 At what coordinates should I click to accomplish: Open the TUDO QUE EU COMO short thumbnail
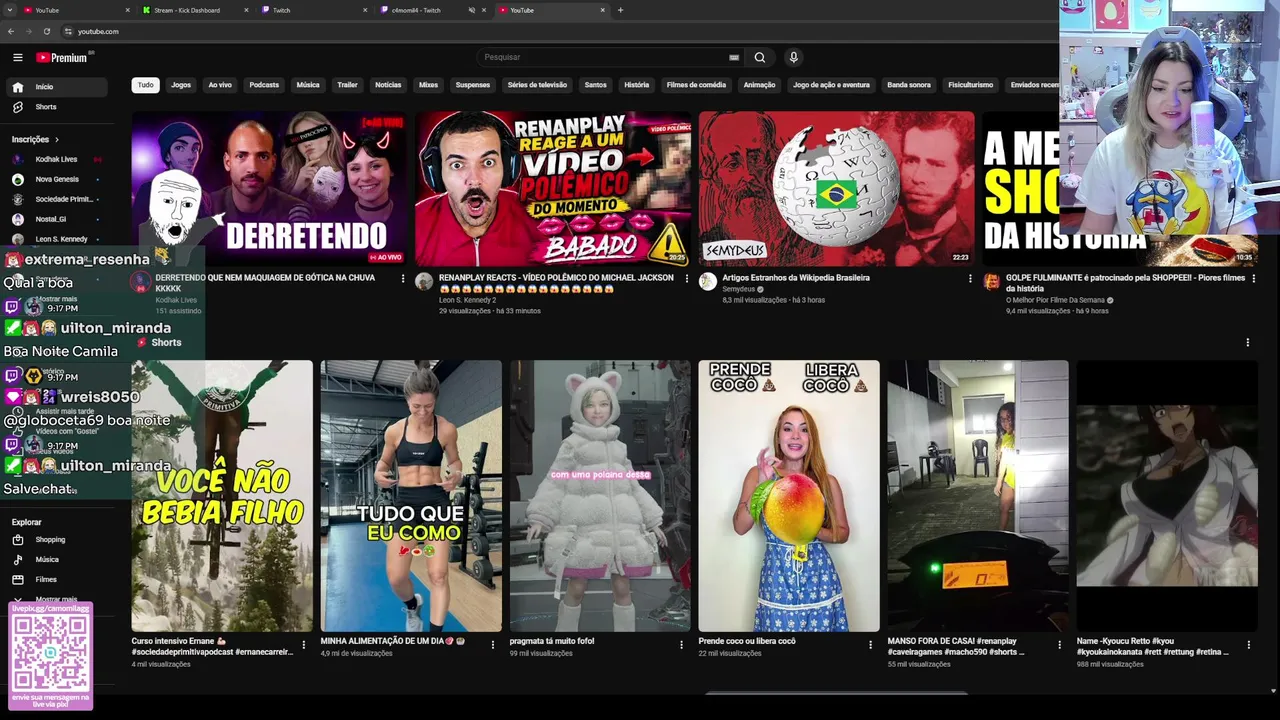[x=411, y=496]
